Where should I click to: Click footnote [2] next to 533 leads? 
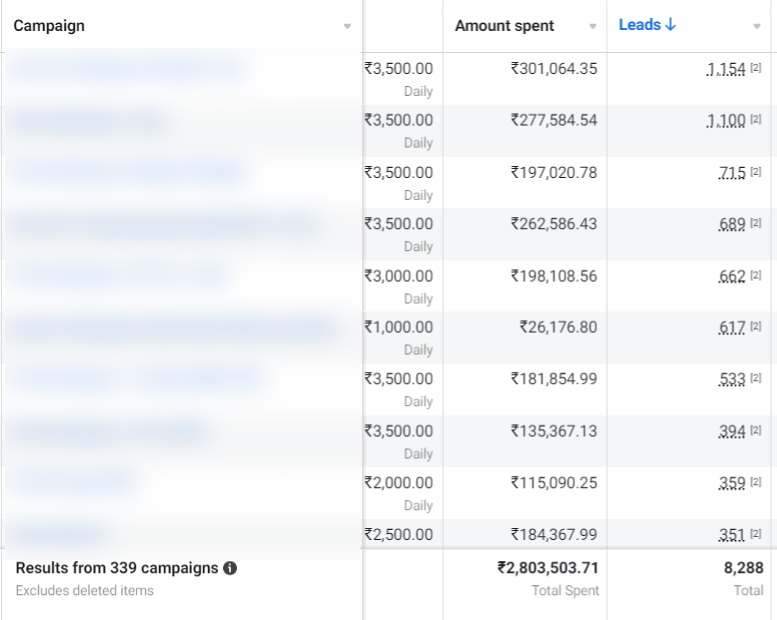tap(756, 378)
